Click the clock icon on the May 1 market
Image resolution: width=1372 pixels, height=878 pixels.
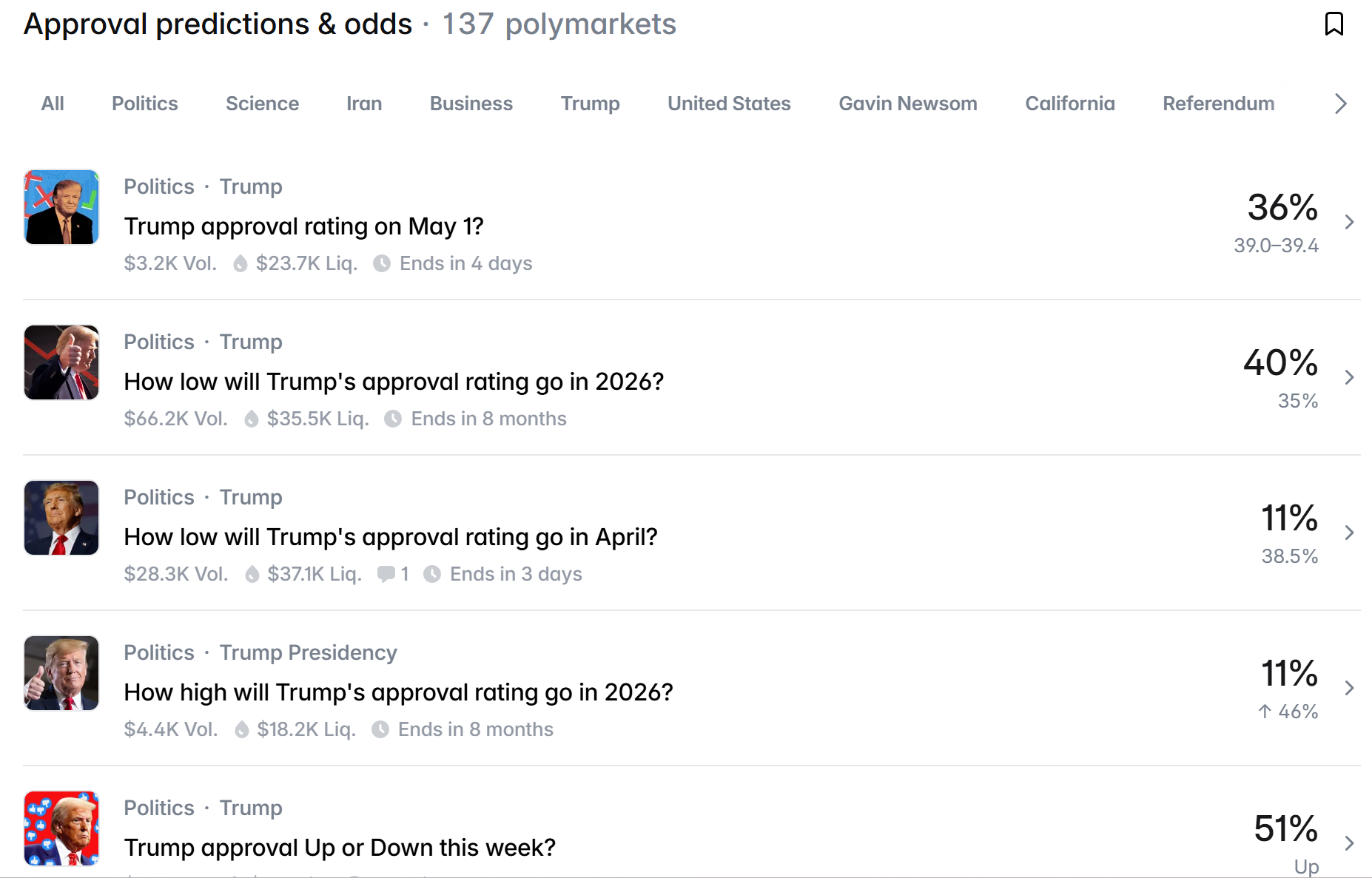383,263
